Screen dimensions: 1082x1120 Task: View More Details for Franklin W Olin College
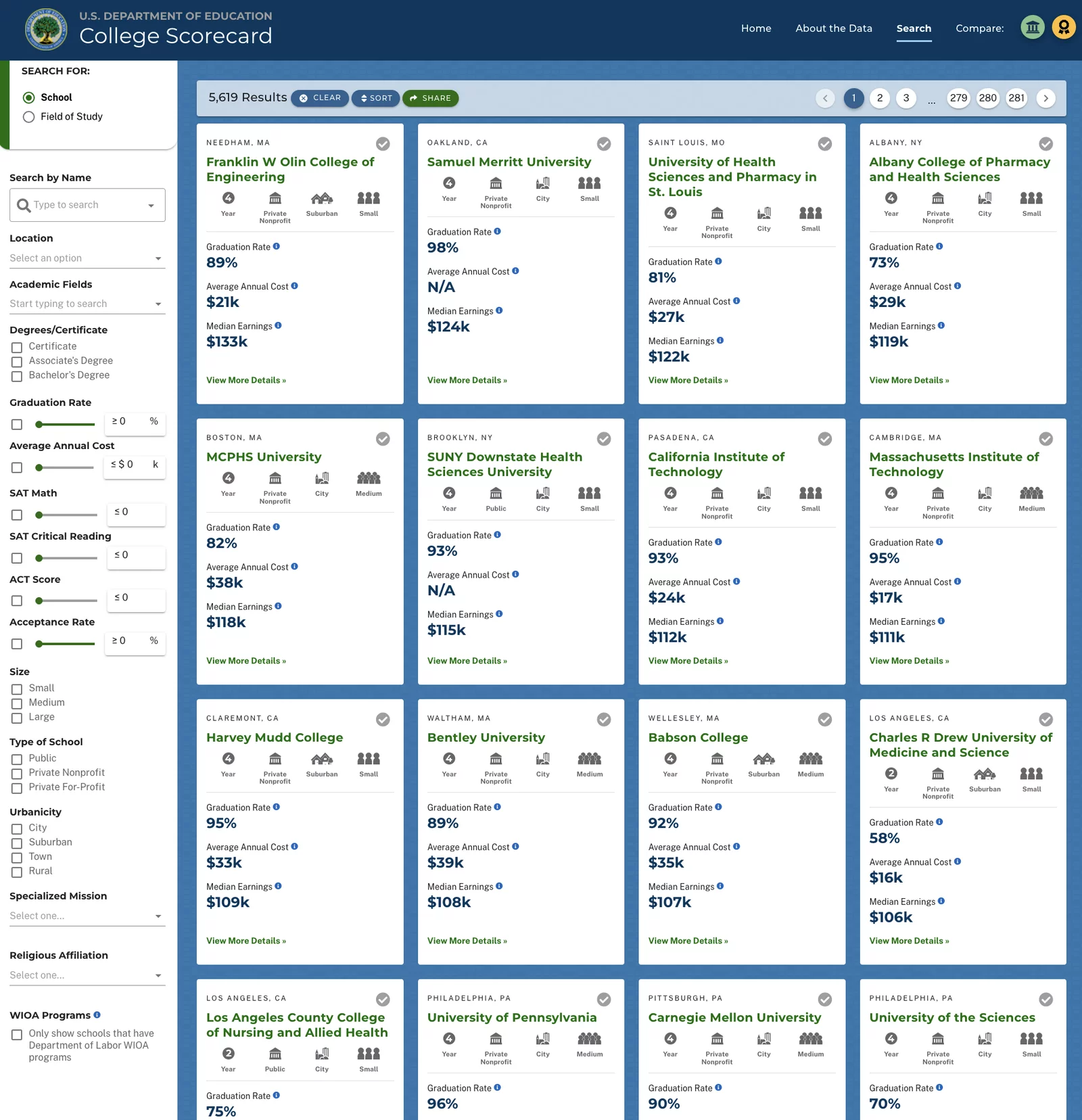(246, 380)
